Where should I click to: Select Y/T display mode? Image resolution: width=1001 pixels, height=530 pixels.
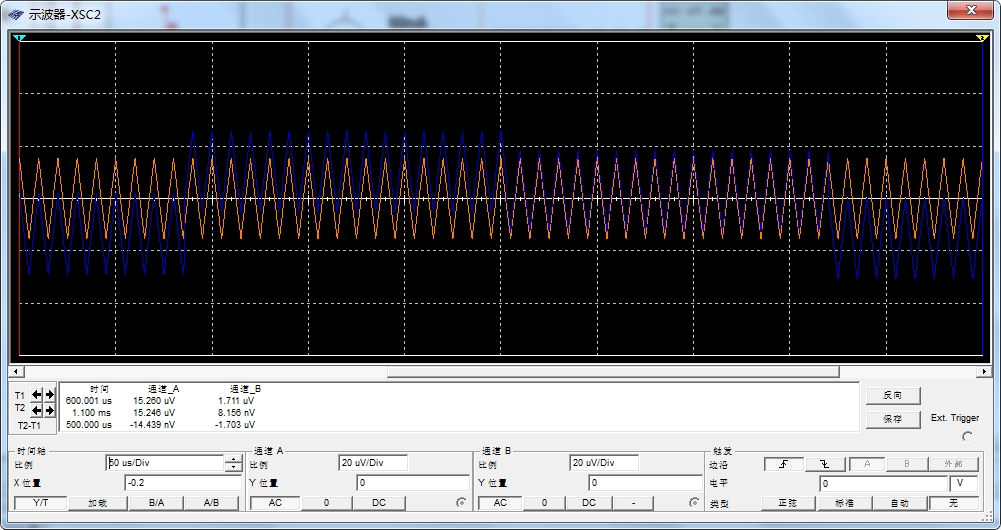point(40,503)
